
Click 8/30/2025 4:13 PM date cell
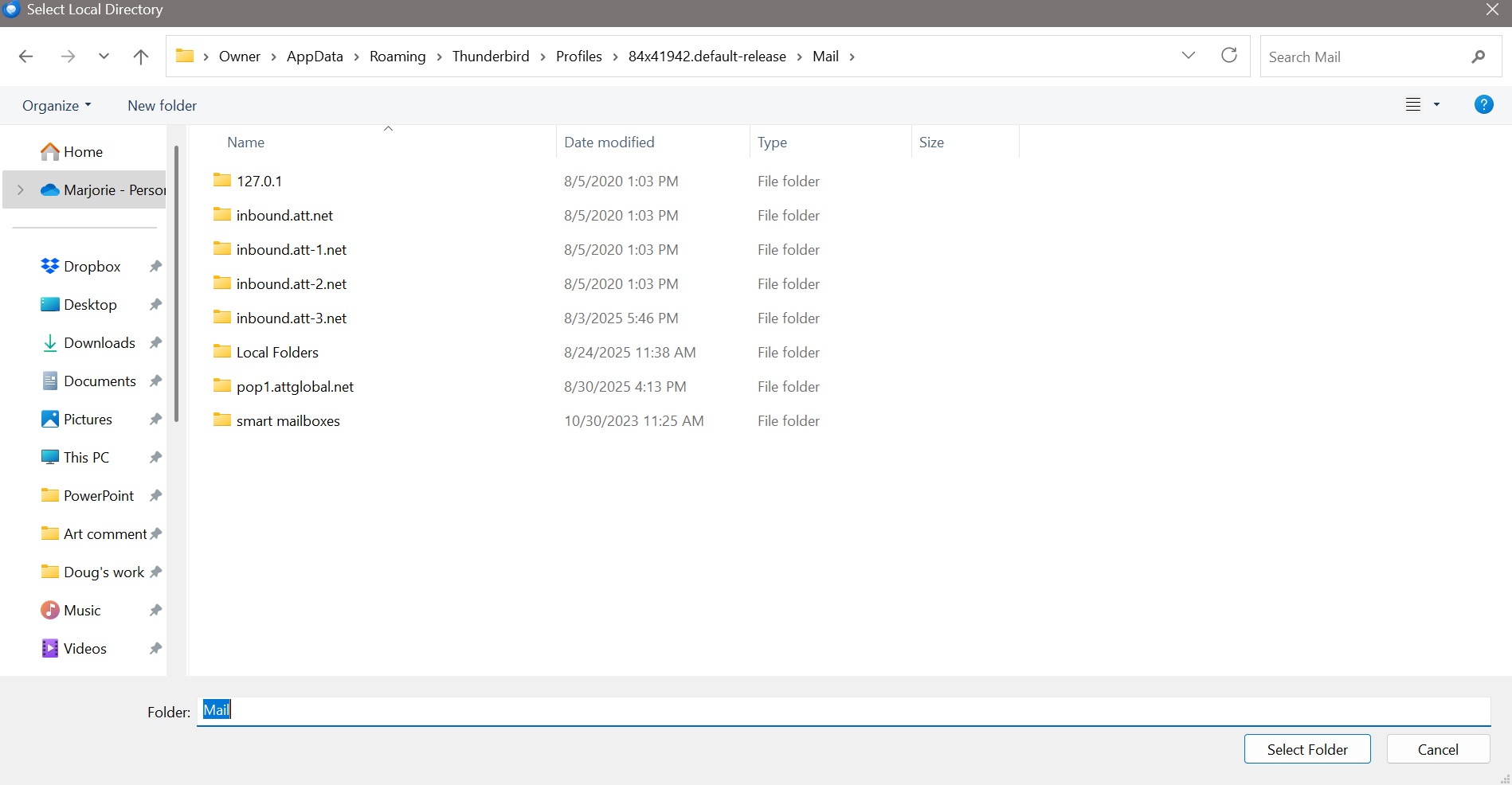click(625, 386)
